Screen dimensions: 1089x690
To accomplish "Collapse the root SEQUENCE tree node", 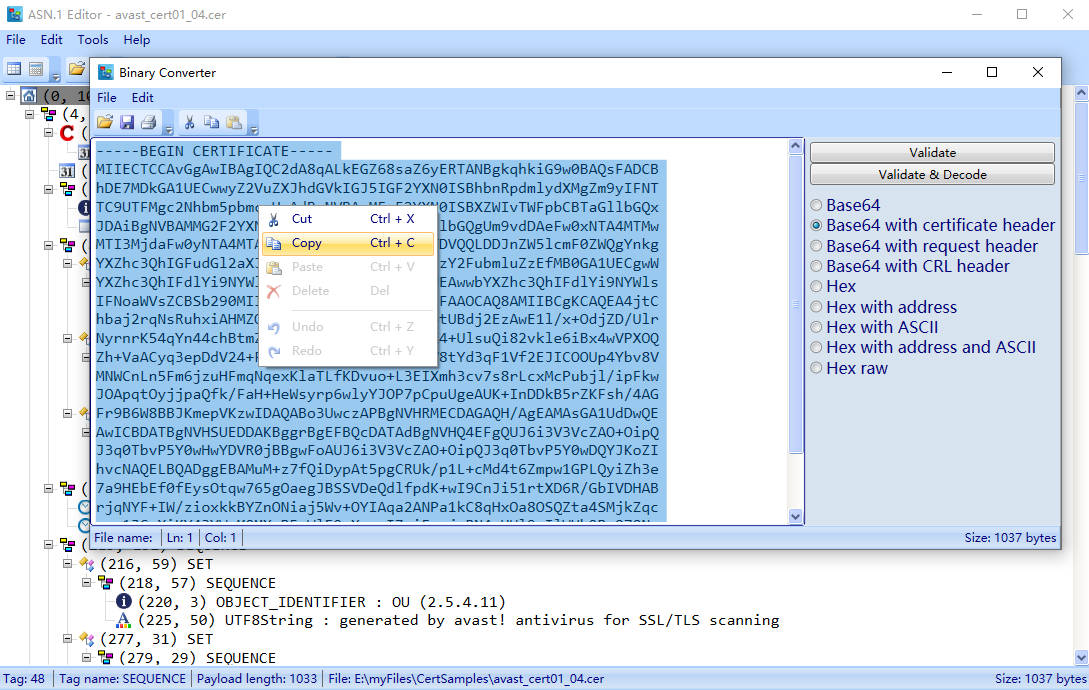I will tap(8, 94).
